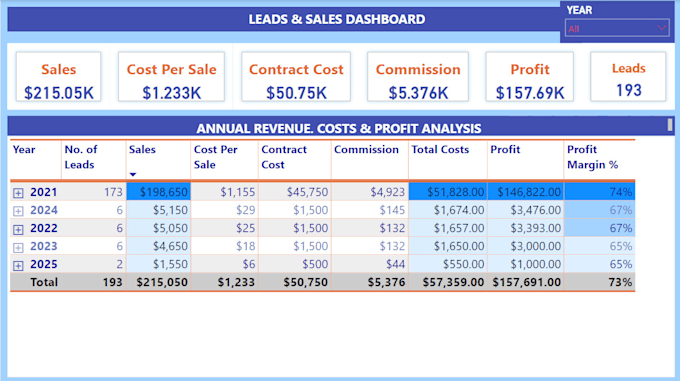The height and width of the screenshot is (381, 680).
Task: Click the 2025 profit cell $1,000.00
Action: (526, 264)
